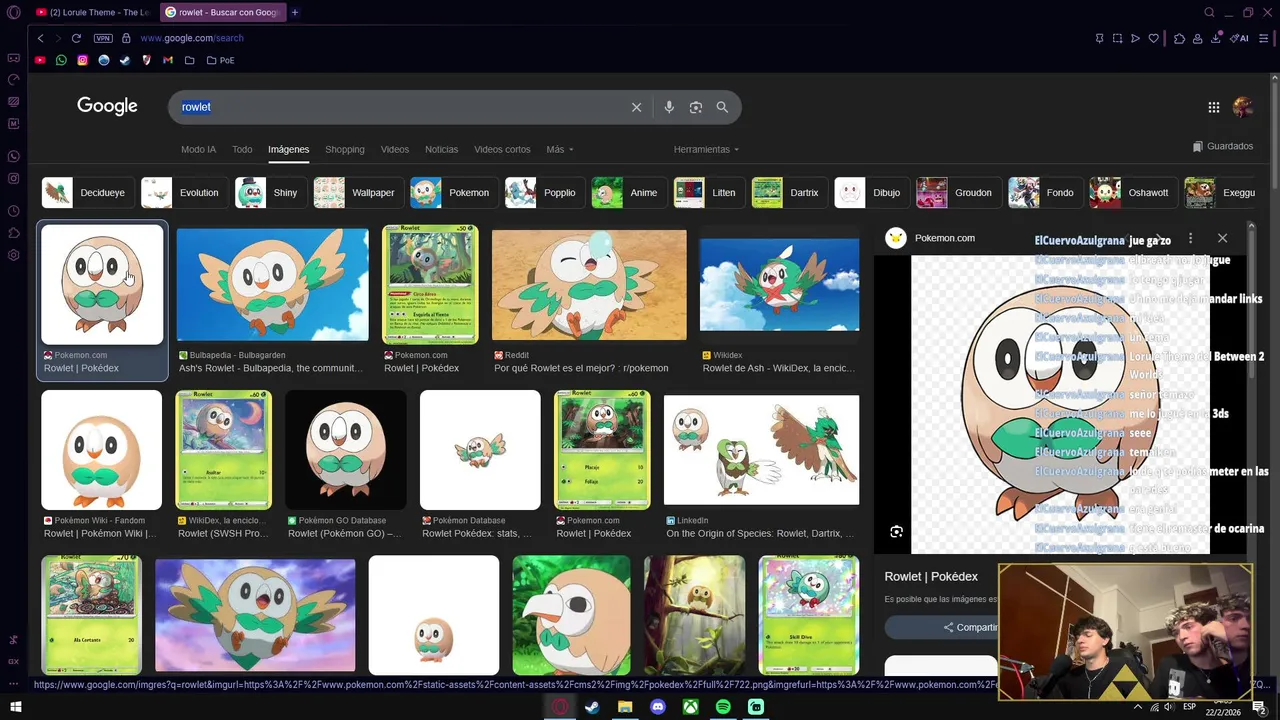Screen dimensions: 1280x720
Task: Switch to Todo results tab
Action: (242, 149)
